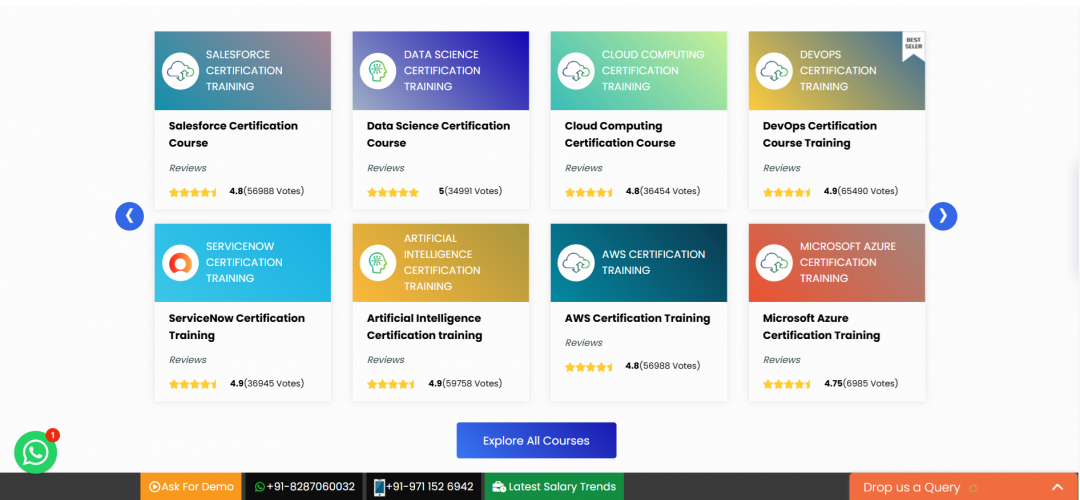Click Reviews label under Artificial Intelligence course
Image resolution: width=1080 pixels, height=500 pixels.
(x=386, y=360)
